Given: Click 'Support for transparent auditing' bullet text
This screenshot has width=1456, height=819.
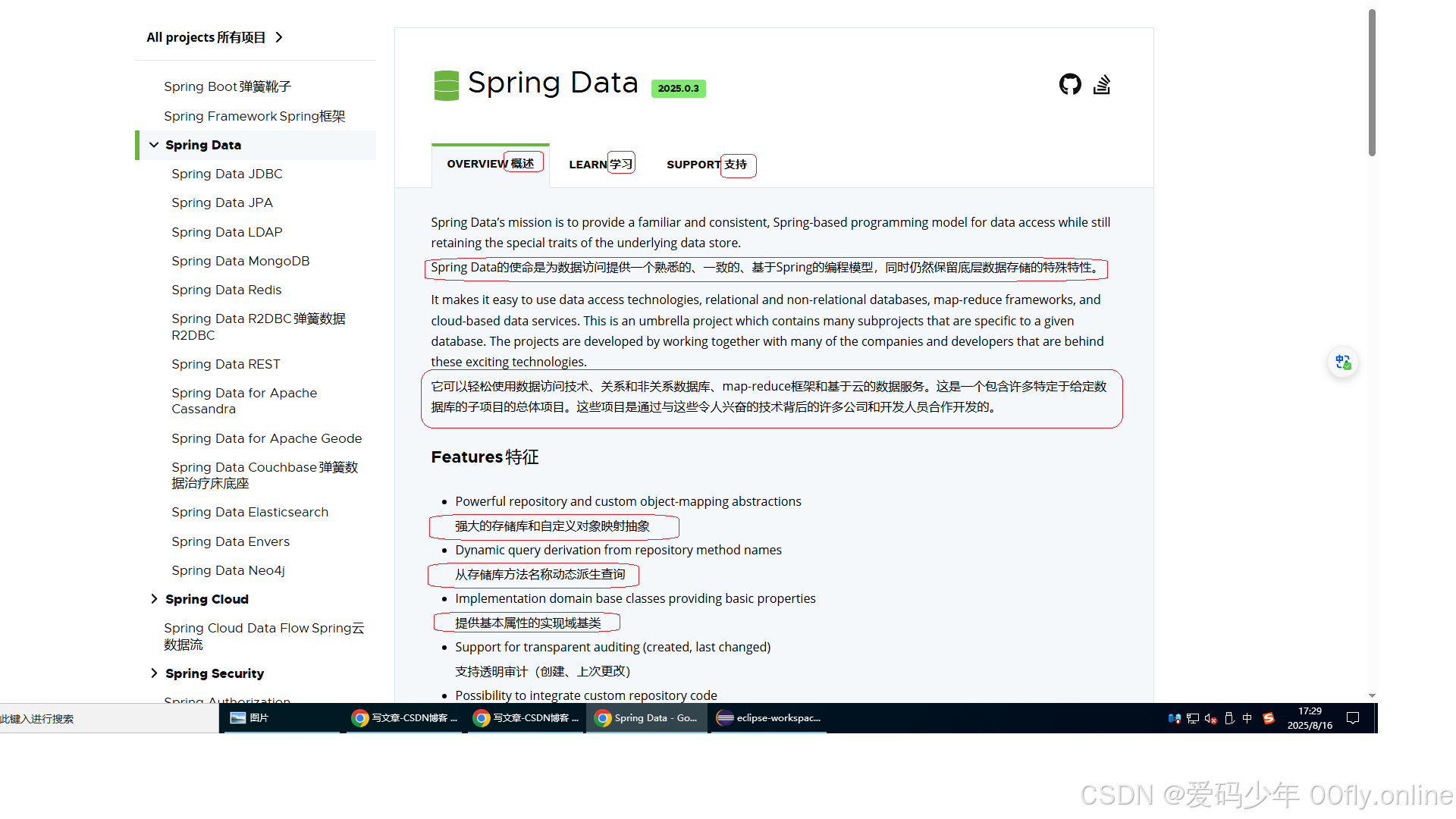Looking at the screenshot, I should 613,647.
